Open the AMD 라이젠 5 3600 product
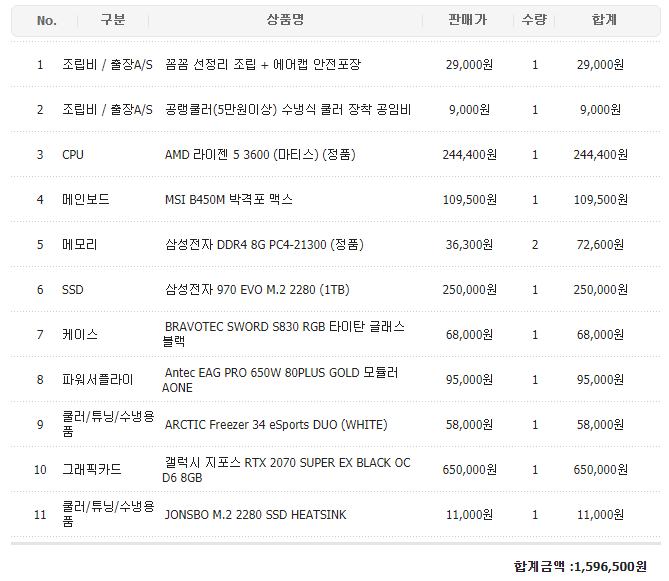 click(260, 154)
